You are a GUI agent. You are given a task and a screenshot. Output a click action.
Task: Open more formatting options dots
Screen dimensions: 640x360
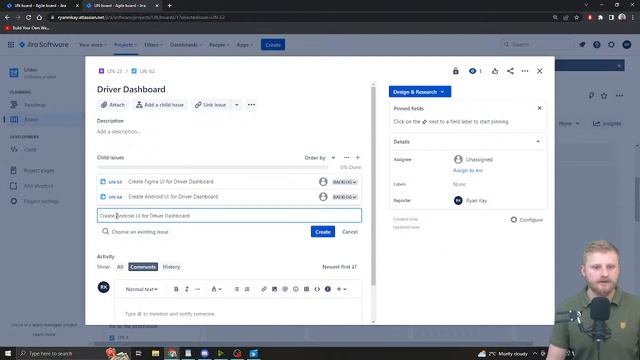pyautogui.click(x=198, y=289)
